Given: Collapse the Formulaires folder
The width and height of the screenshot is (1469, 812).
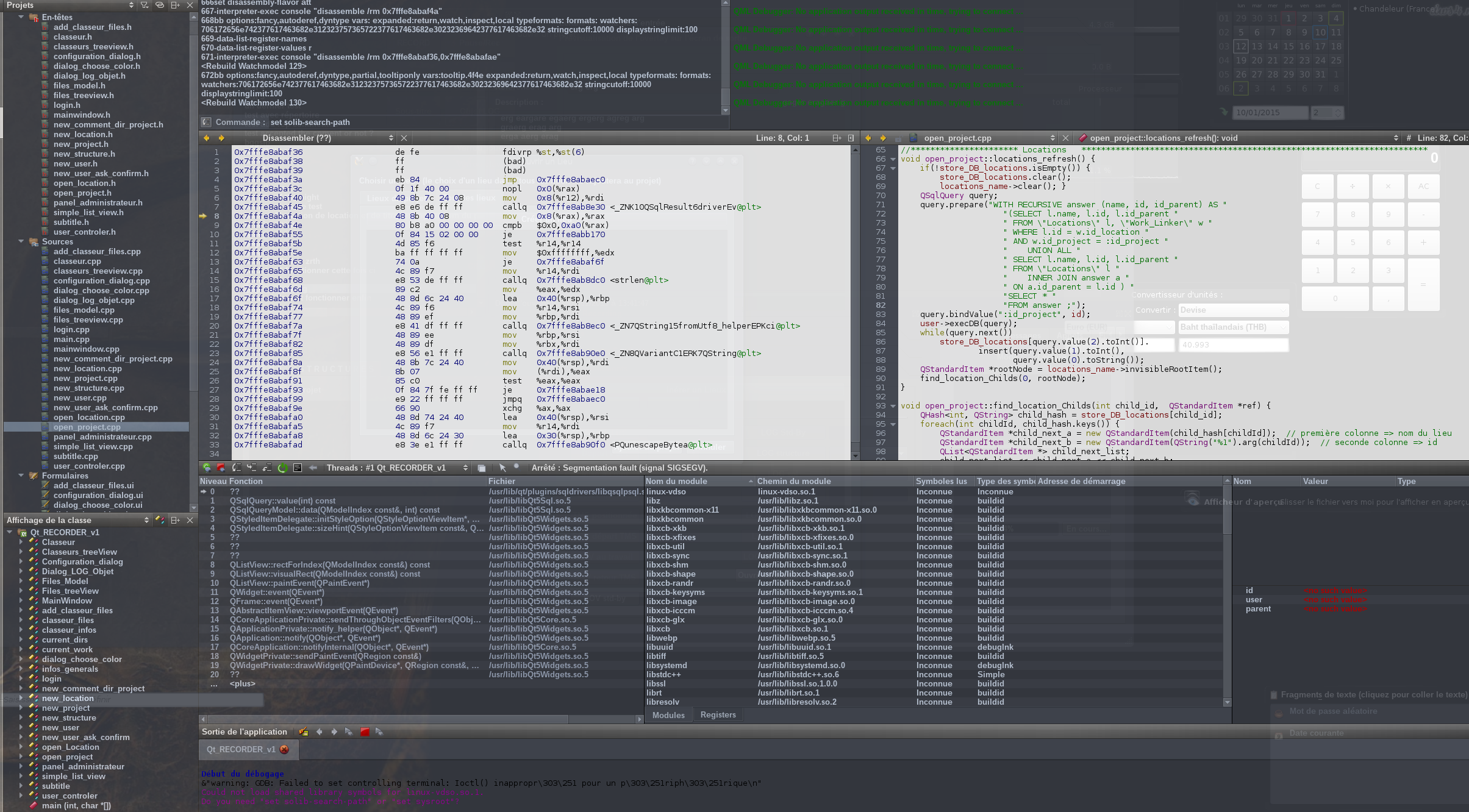Looking at the screenshot, I should pos(21,475).
